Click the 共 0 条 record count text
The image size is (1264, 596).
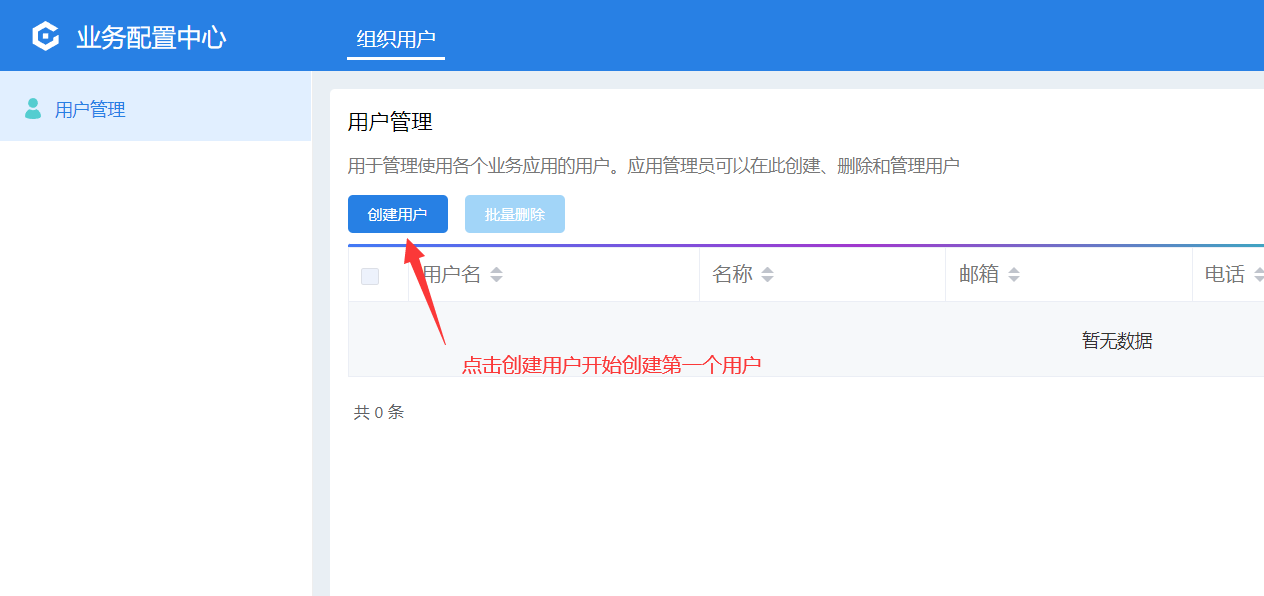pos(379,412)
